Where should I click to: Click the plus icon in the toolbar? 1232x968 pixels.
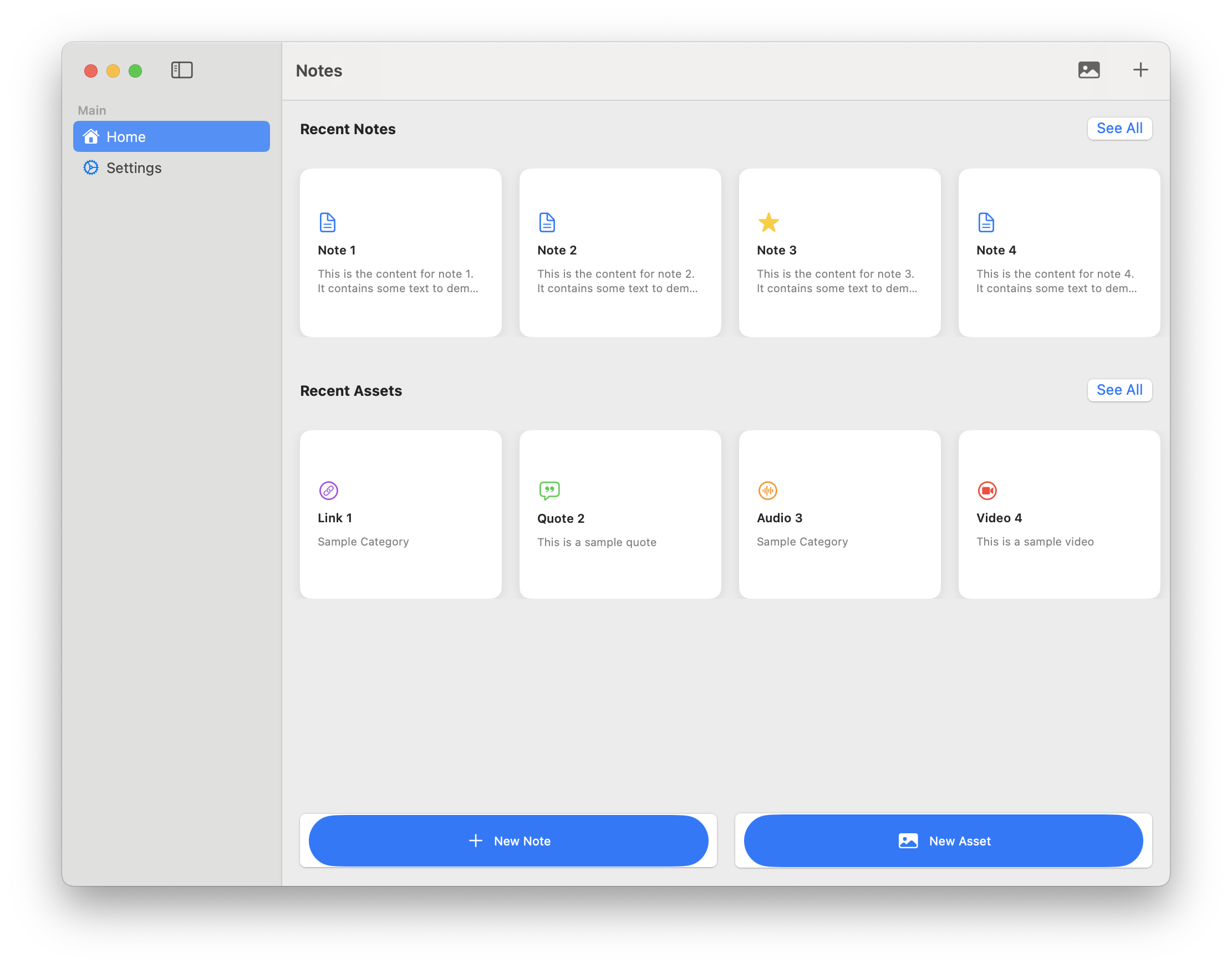coord(1140,70)
